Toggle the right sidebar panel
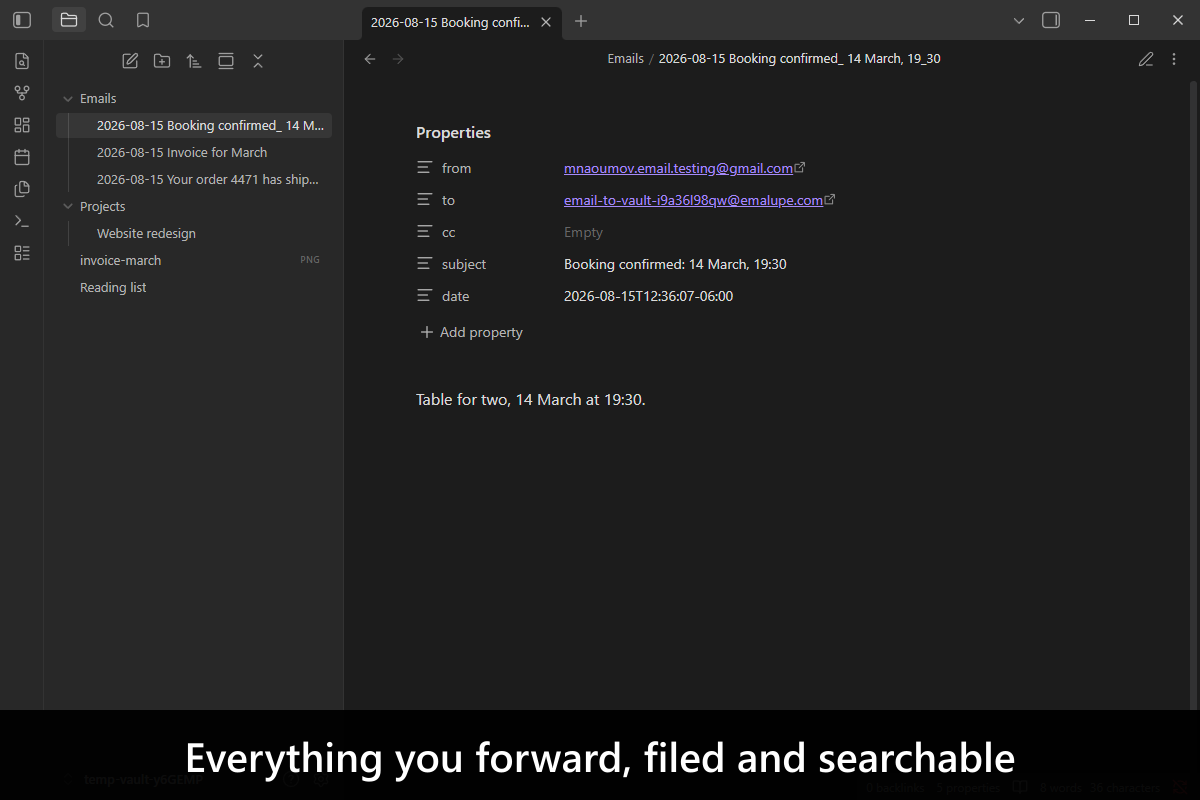1200x800 pixels. (x=1051, y=20)
